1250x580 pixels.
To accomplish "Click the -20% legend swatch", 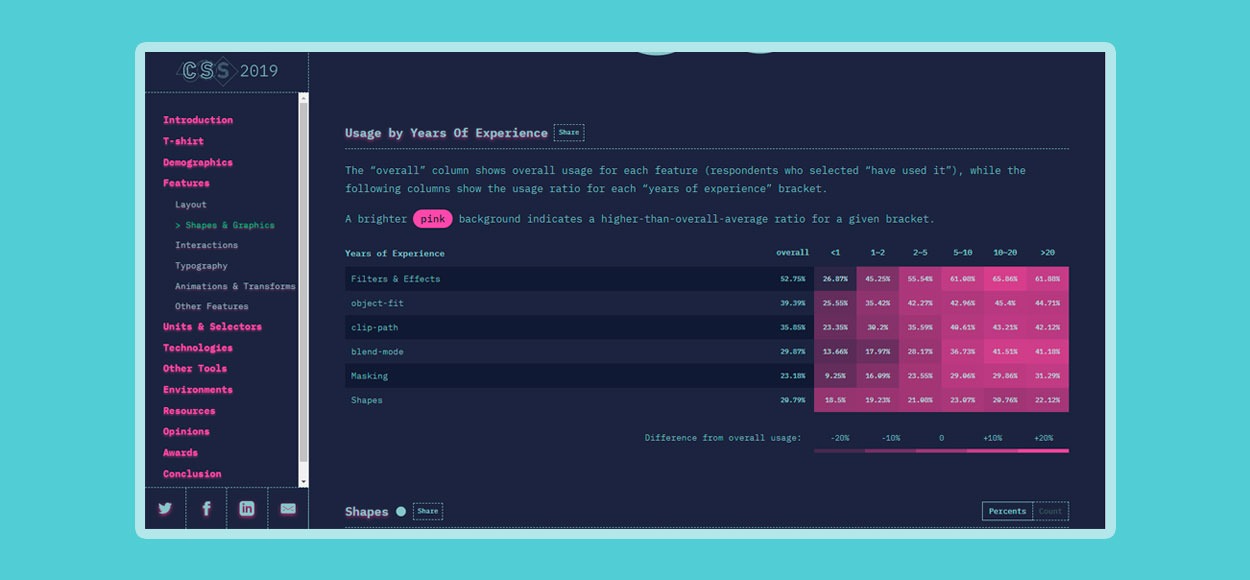I will 839,451.
